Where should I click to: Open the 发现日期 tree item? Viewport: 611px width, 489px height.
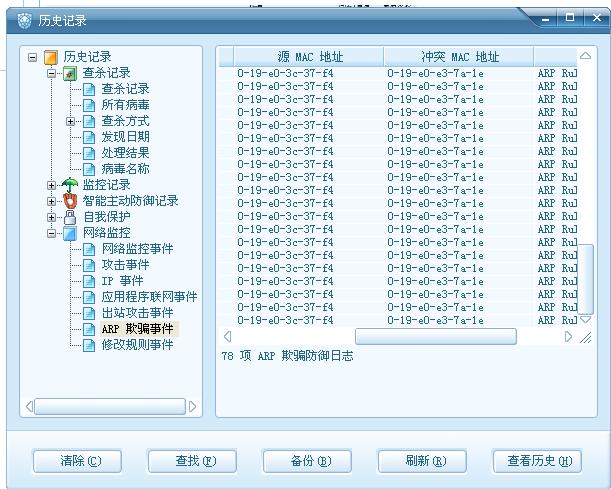pos(125,137)
